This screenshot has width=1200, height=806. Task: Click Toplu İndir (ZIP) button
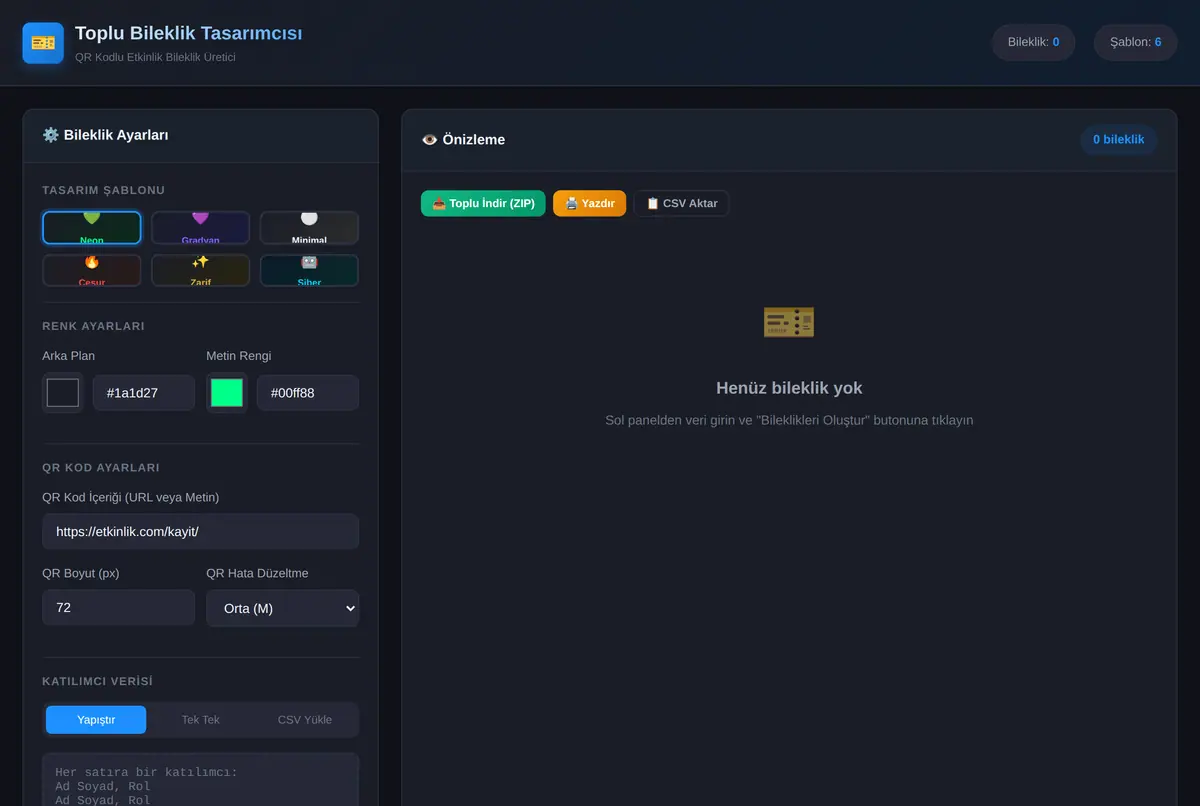click(x=483, y=203)
